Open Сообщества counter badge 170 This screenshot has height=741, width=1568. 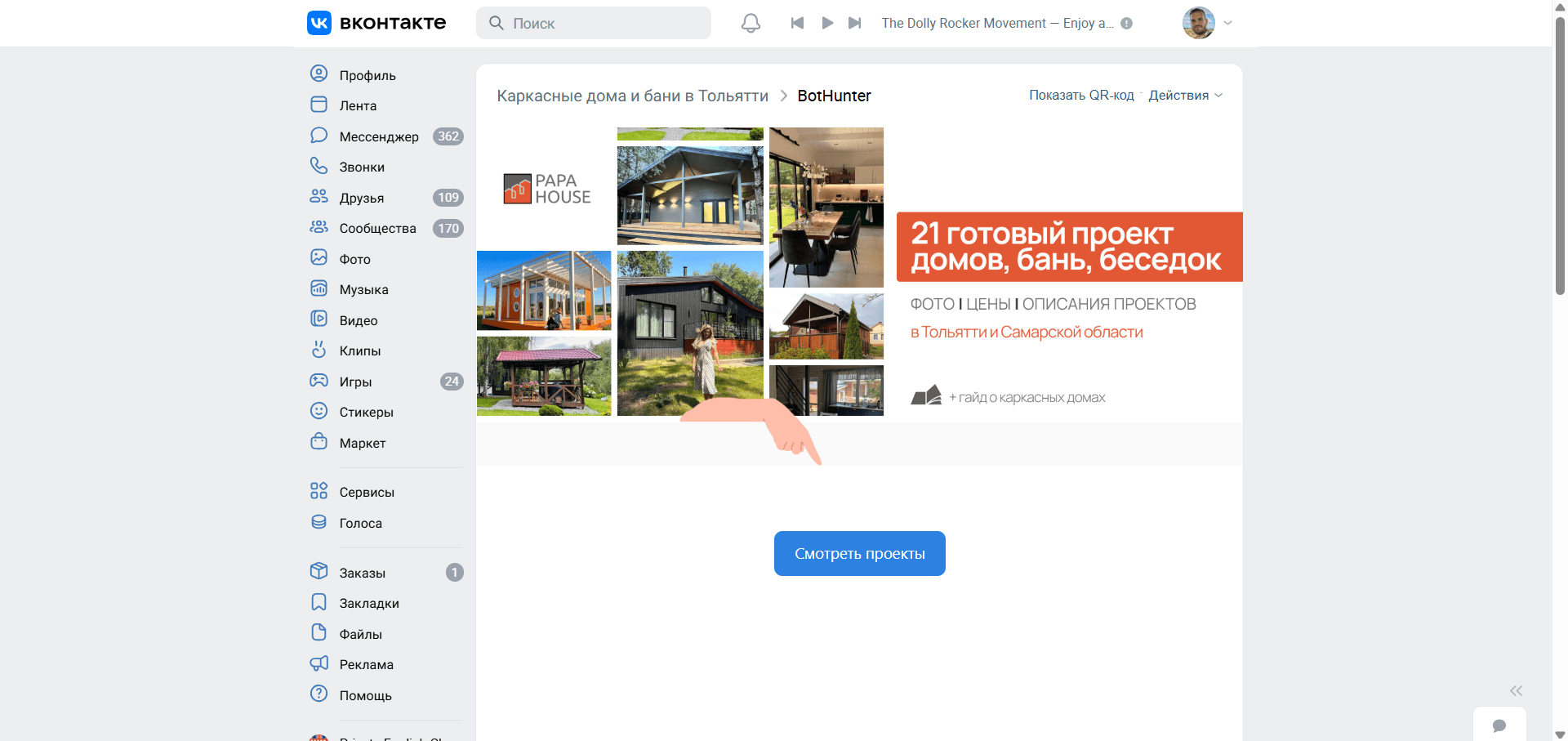tap(448, 229)
